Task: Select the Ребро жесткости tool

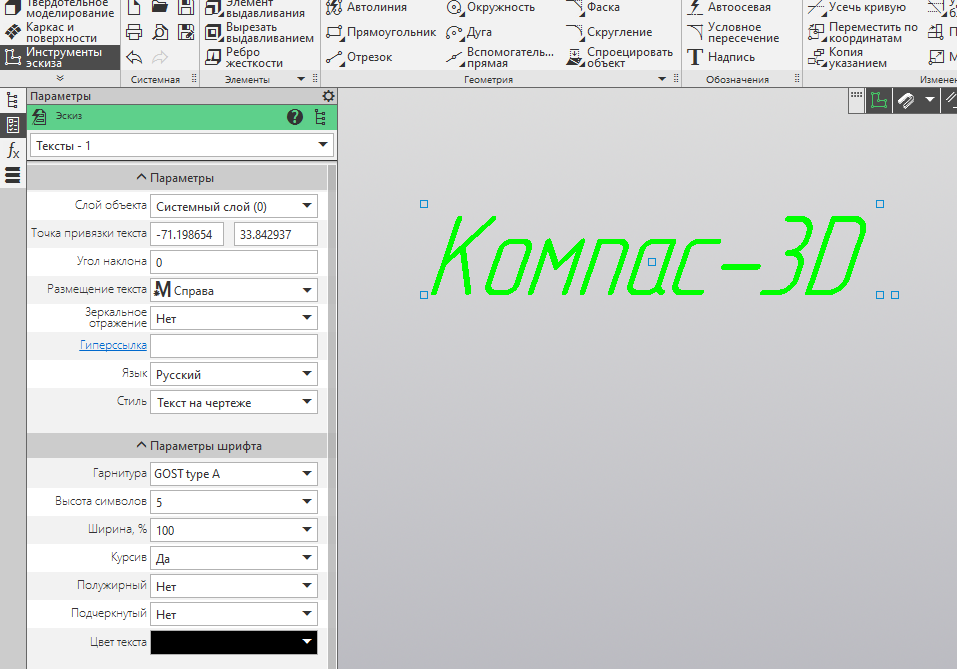Action: coord(244,57)
